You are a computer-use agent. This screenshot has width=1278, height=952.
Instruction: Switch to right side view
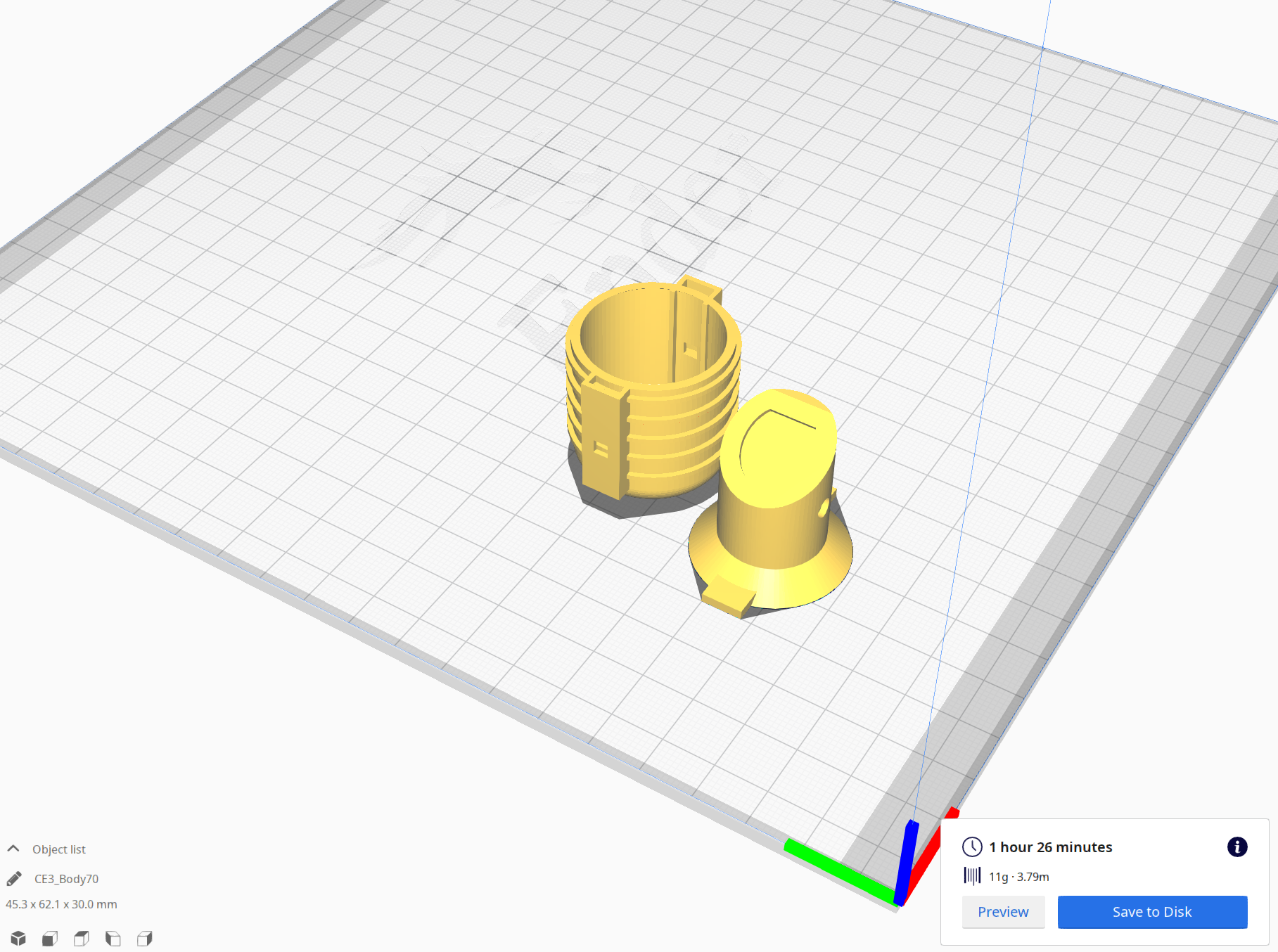[144, 938]
